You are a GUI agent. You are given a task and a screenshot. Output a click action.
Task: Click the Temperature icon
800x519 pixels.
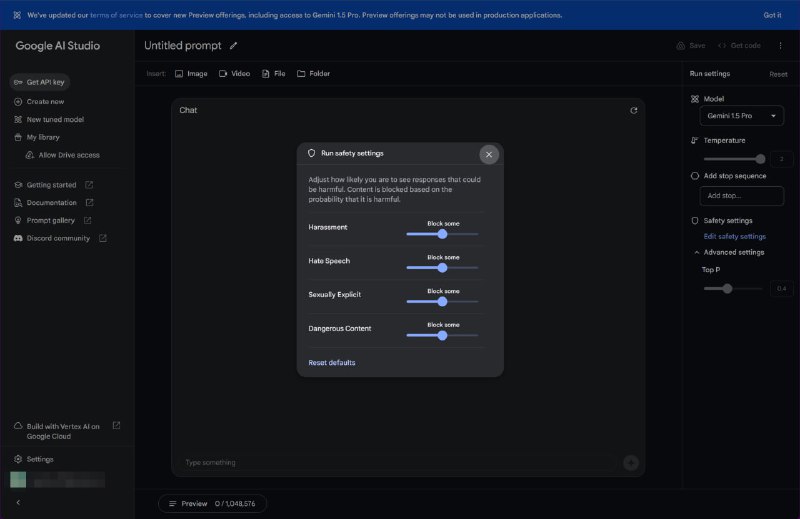coord(694,140)
